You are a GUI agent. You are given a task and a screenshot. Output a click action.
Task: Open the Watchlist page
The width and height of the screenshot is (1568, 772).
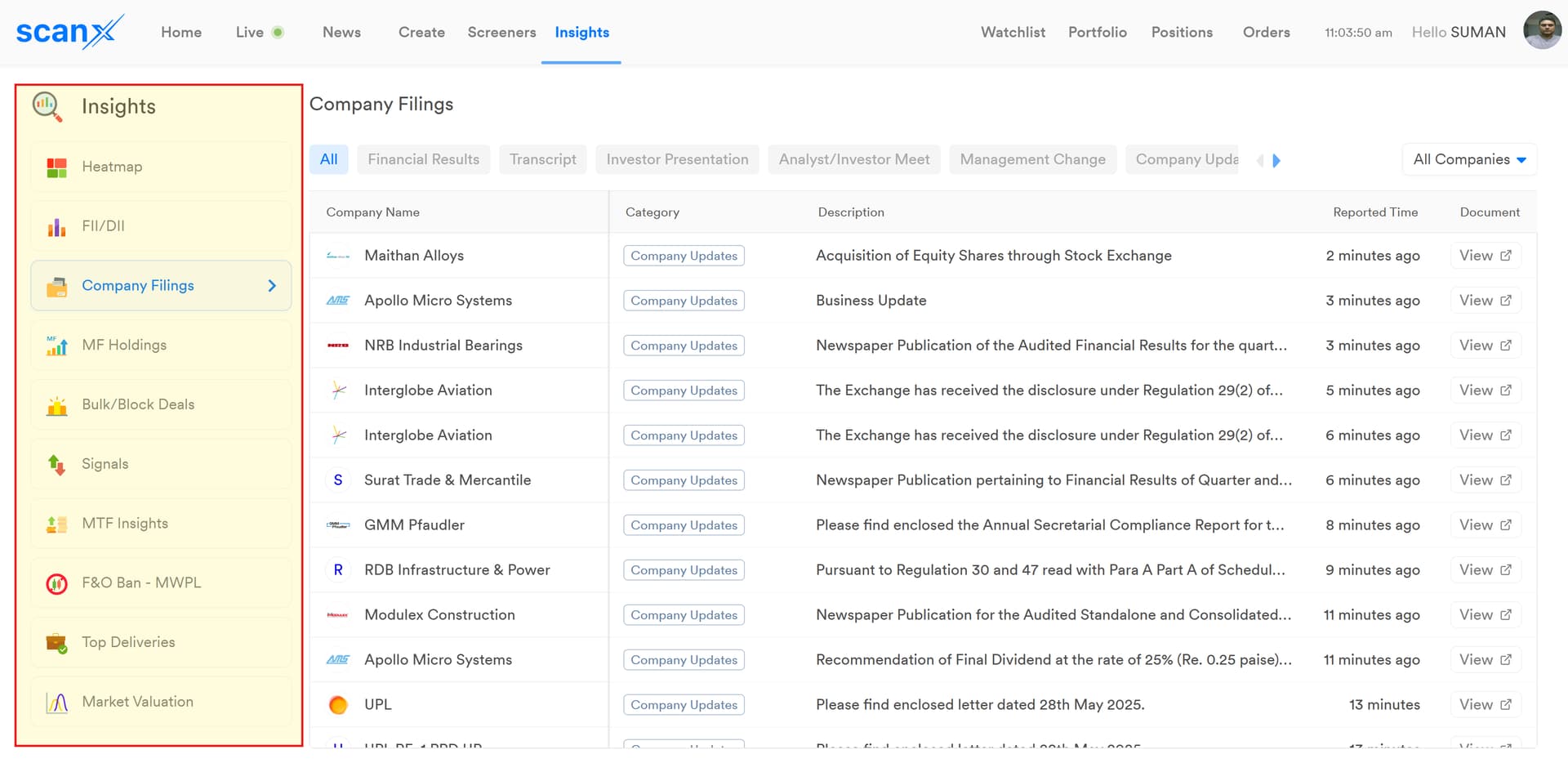click(x=1013, y=33)
